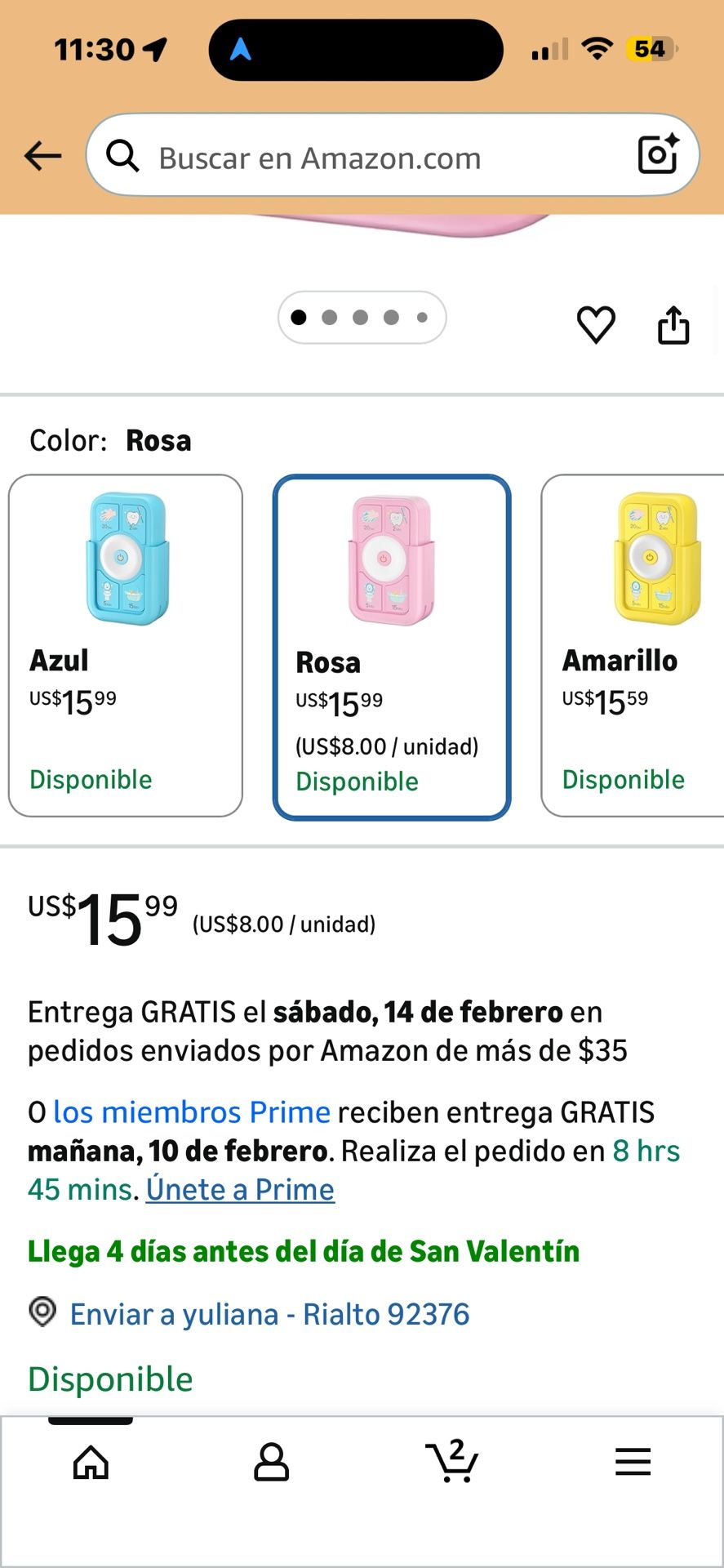
Task: Change delivery address 'Enviar a yuliana'
Action: (x=269, y=1314)
